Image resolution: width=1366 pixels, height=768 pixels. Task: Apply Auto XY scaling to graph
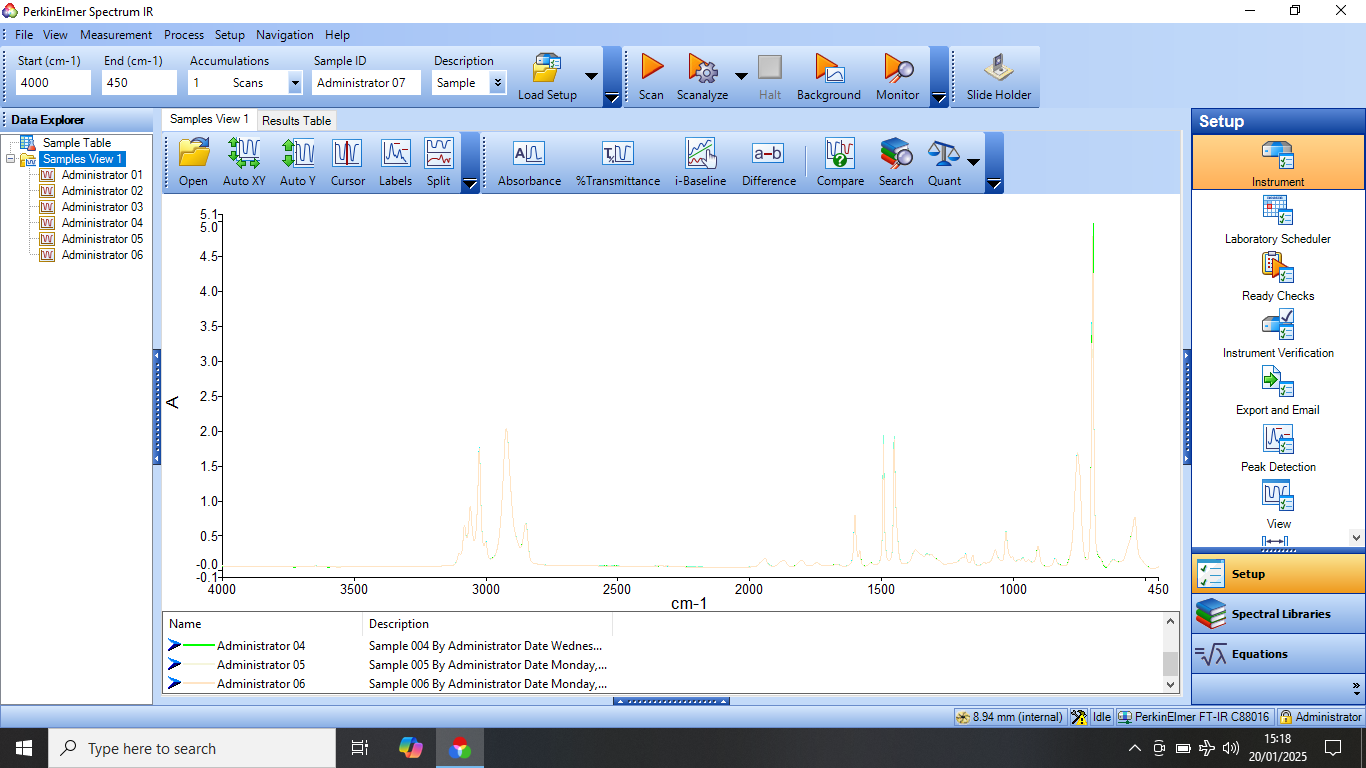click(x=244, y=154)
